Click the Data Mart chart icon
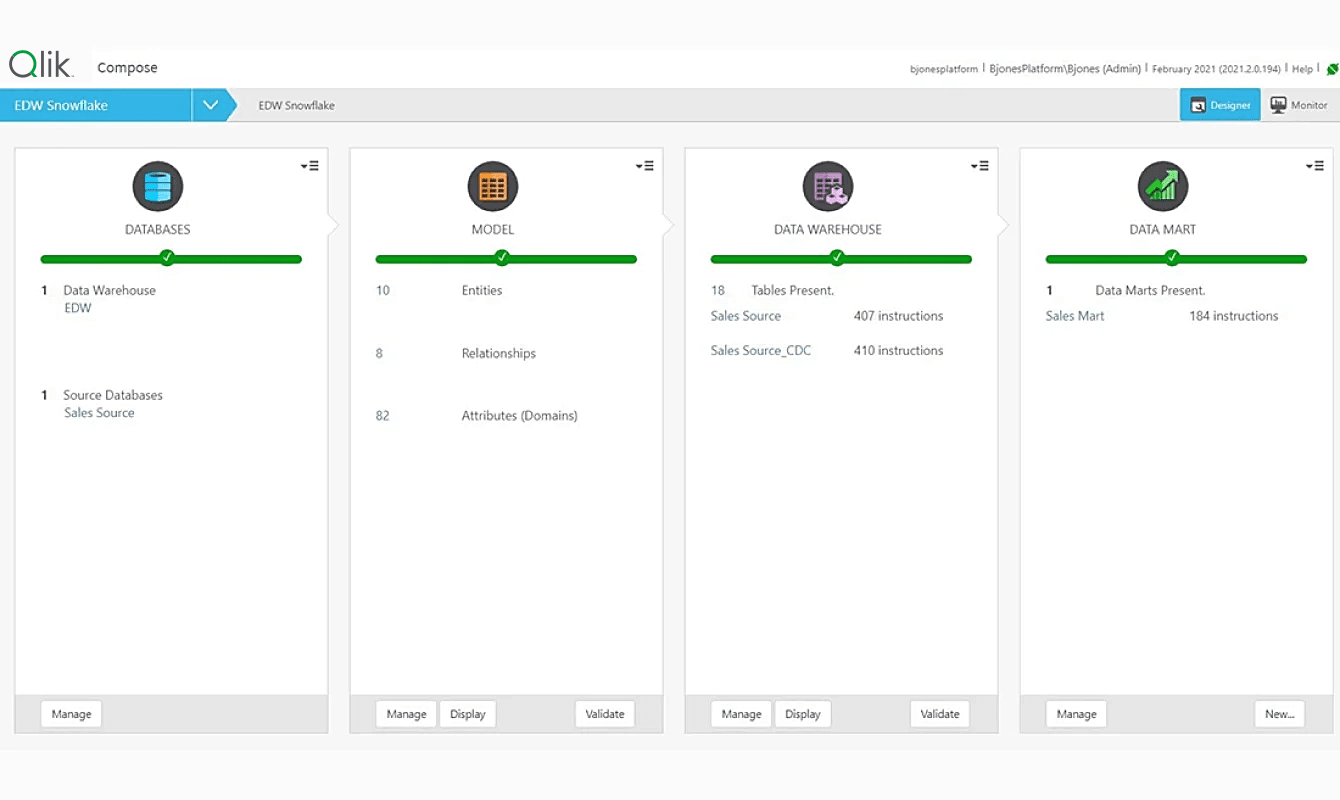 [x=1163, y=187]
